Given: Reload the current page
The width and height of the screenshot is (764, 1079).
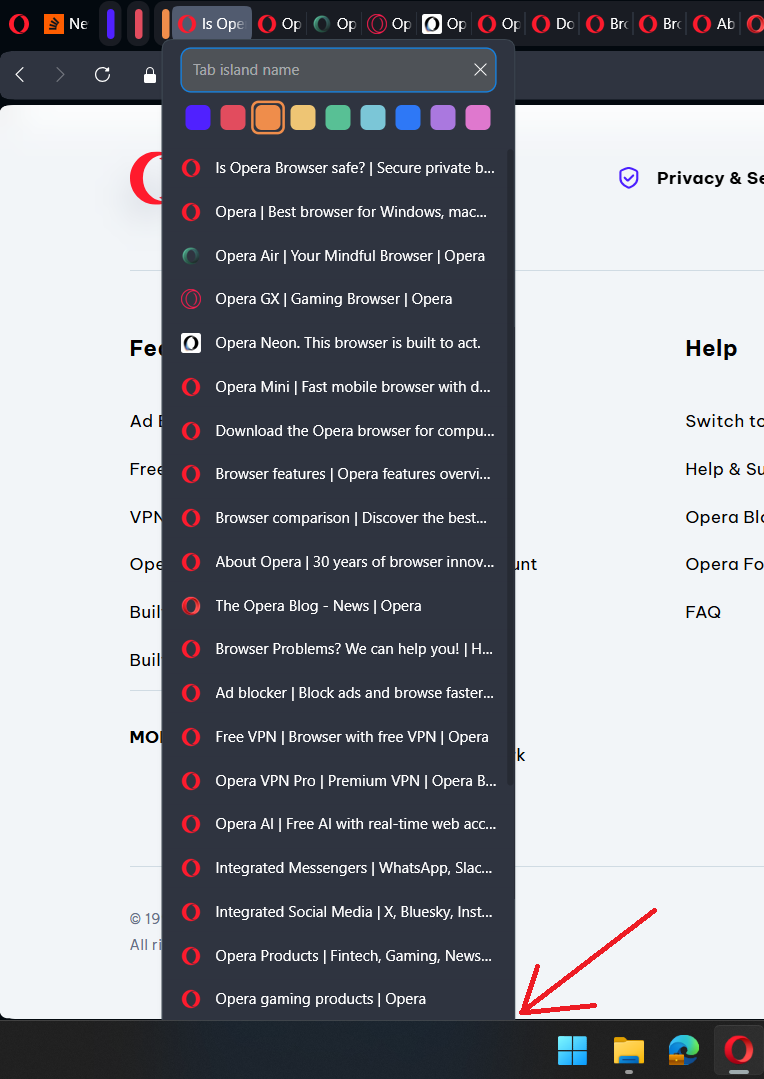Looking at the screenshot, I should click(x=102, y=75).
